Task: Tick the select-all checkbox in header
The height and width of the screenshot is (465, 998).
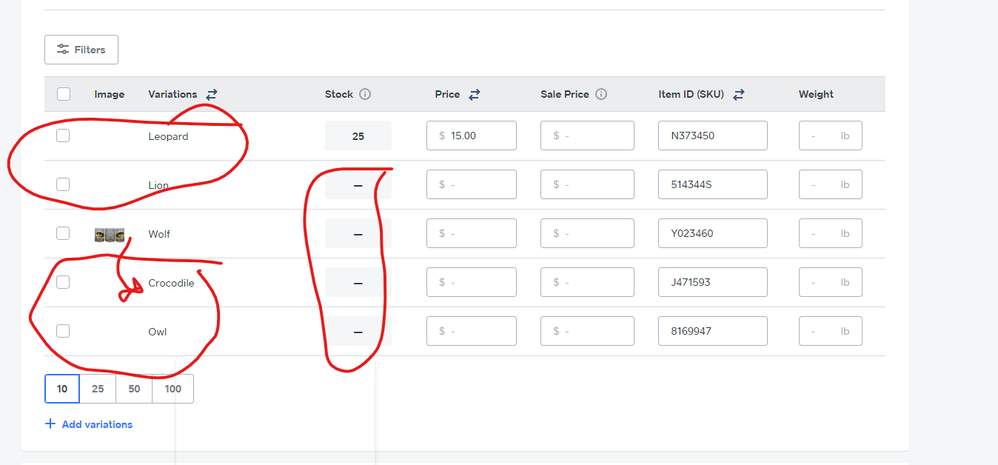Action: pyautogui.click(x=64, y=94)
